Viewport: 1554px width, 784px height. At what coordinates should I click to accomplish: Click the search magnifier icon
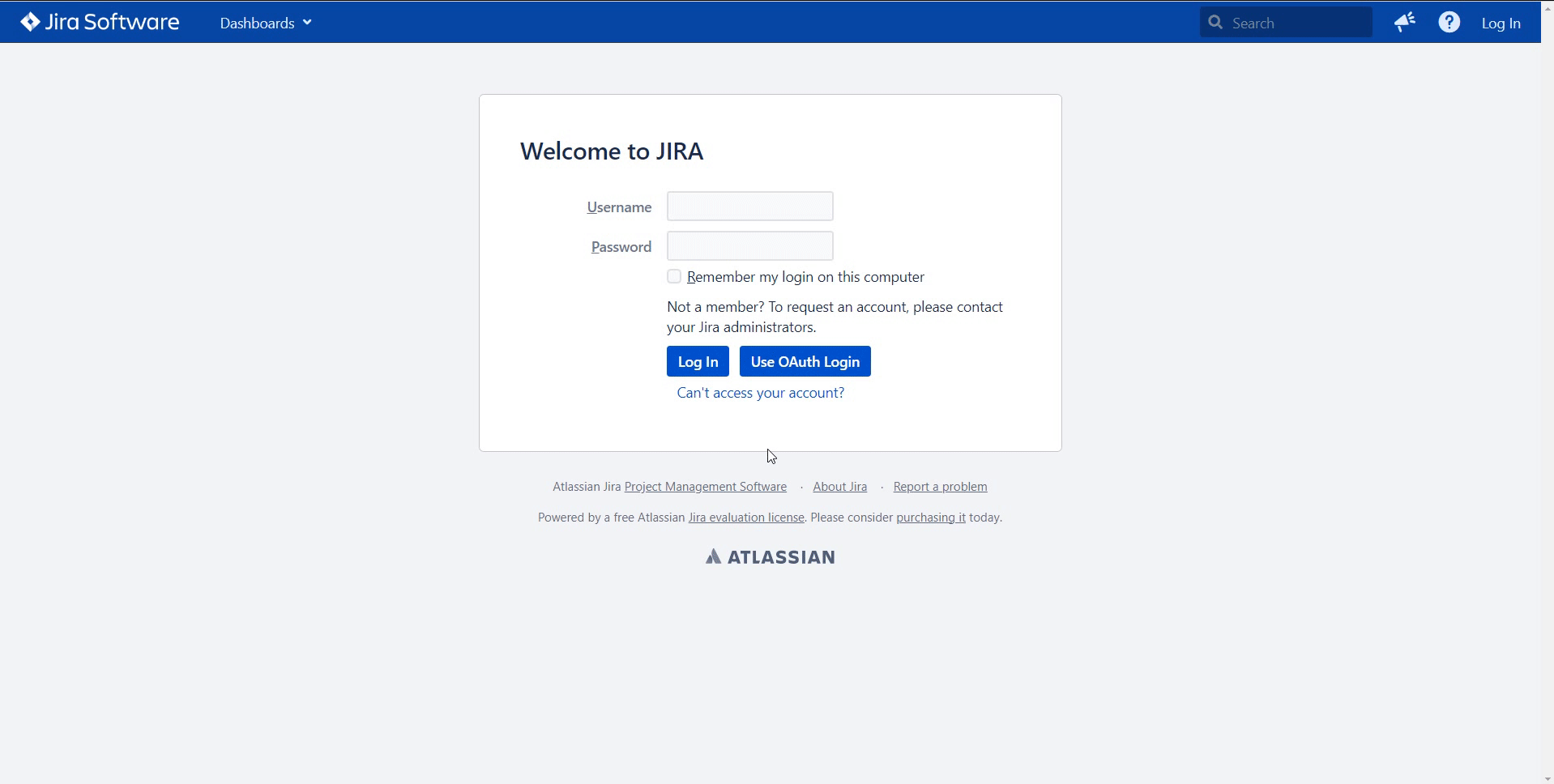tap(1215, 22)
